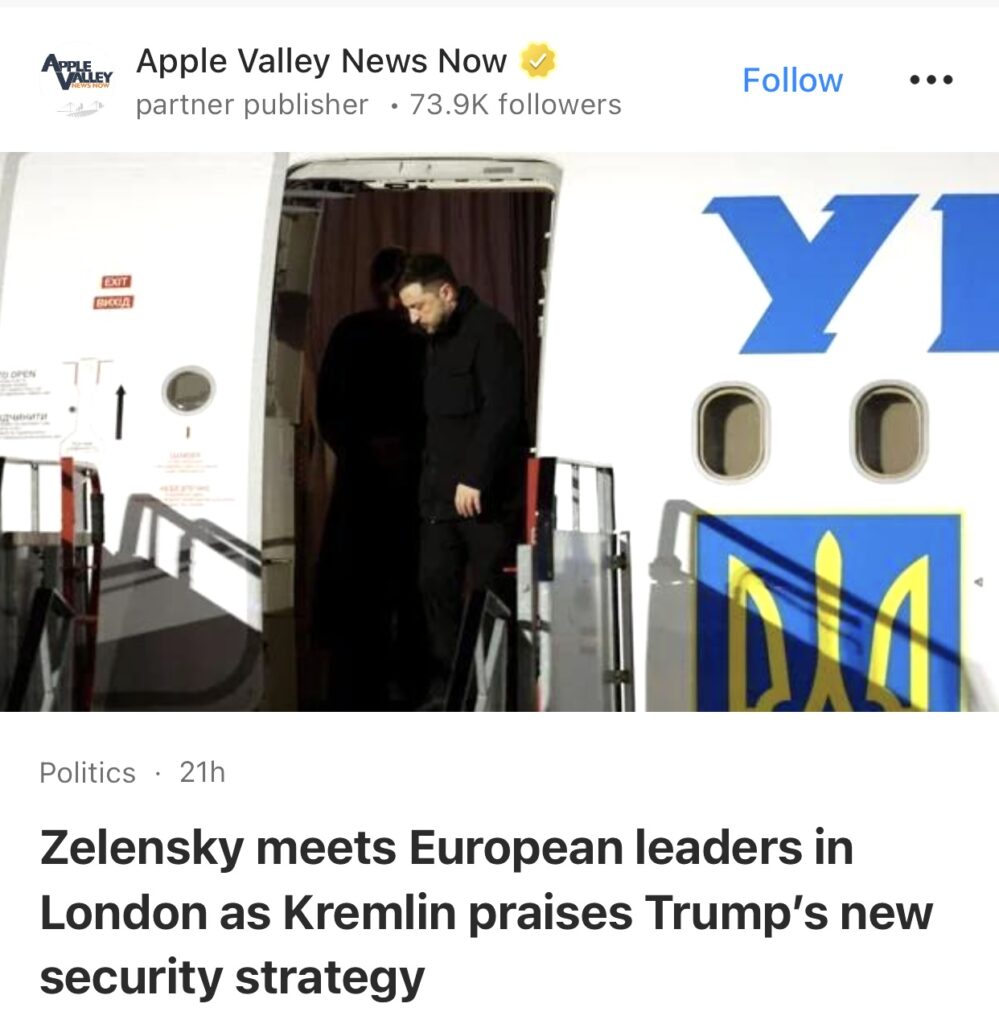Tap the left oval cabin window

pos(731,431)
